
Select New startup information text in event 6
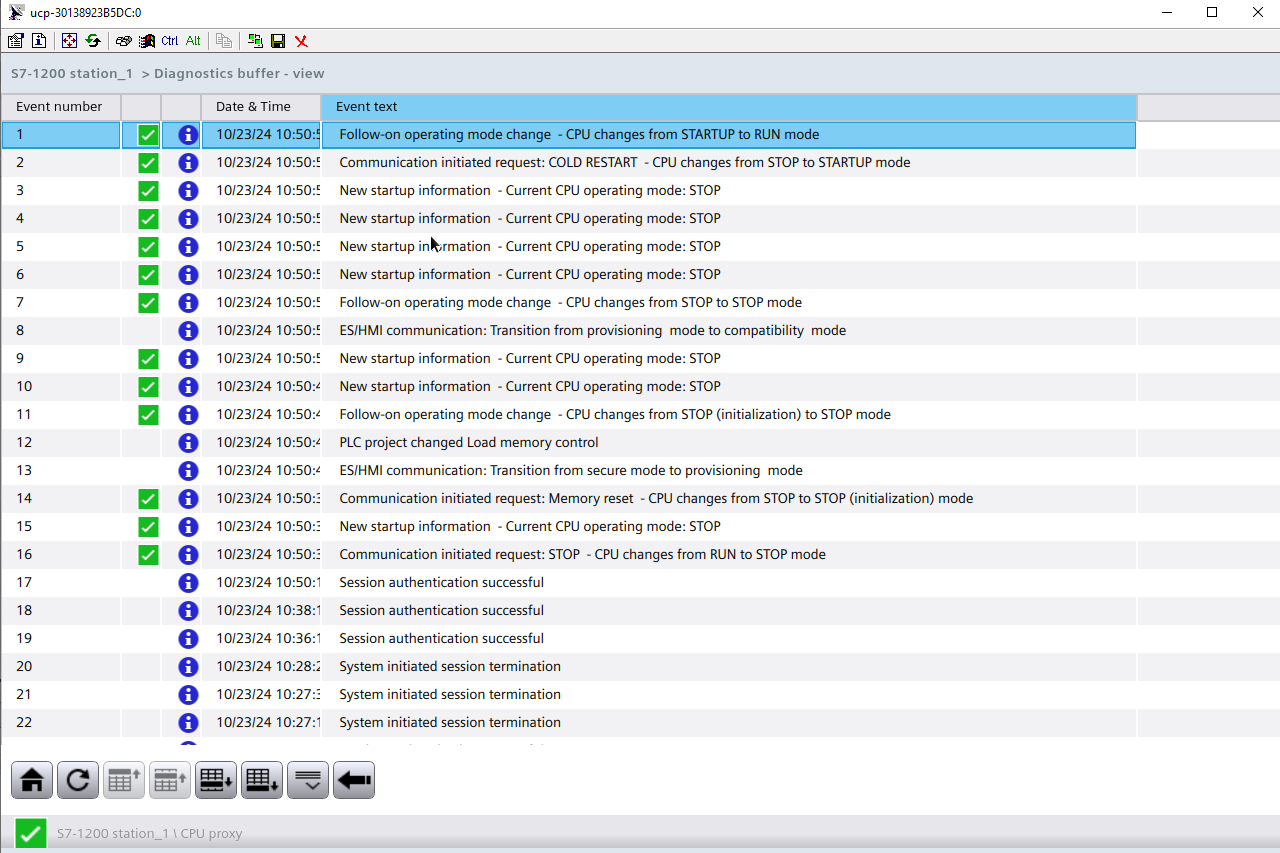point(415,275)
